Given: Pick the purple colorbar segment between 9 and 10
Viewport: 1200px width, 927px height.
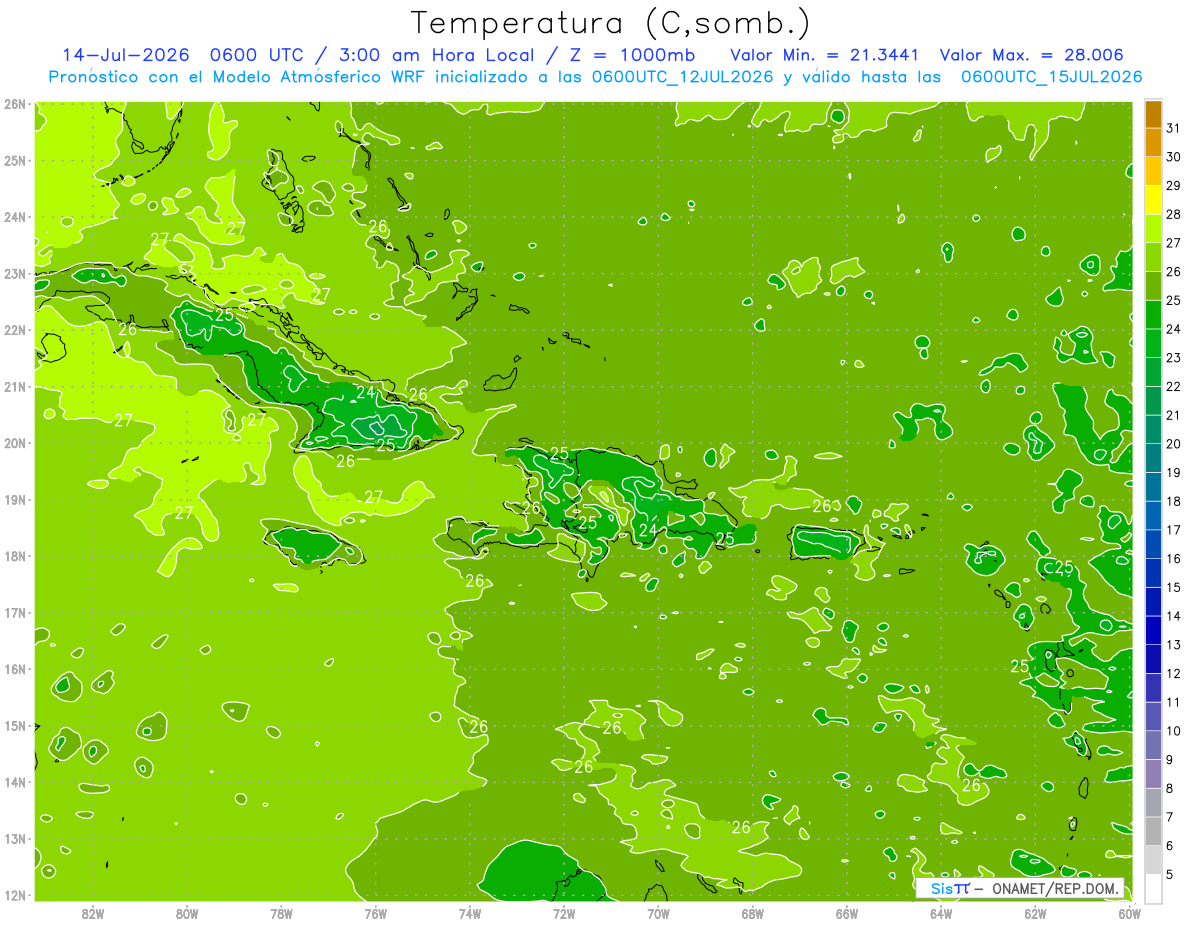Looking at the screenshot, I should point(1153,745).
